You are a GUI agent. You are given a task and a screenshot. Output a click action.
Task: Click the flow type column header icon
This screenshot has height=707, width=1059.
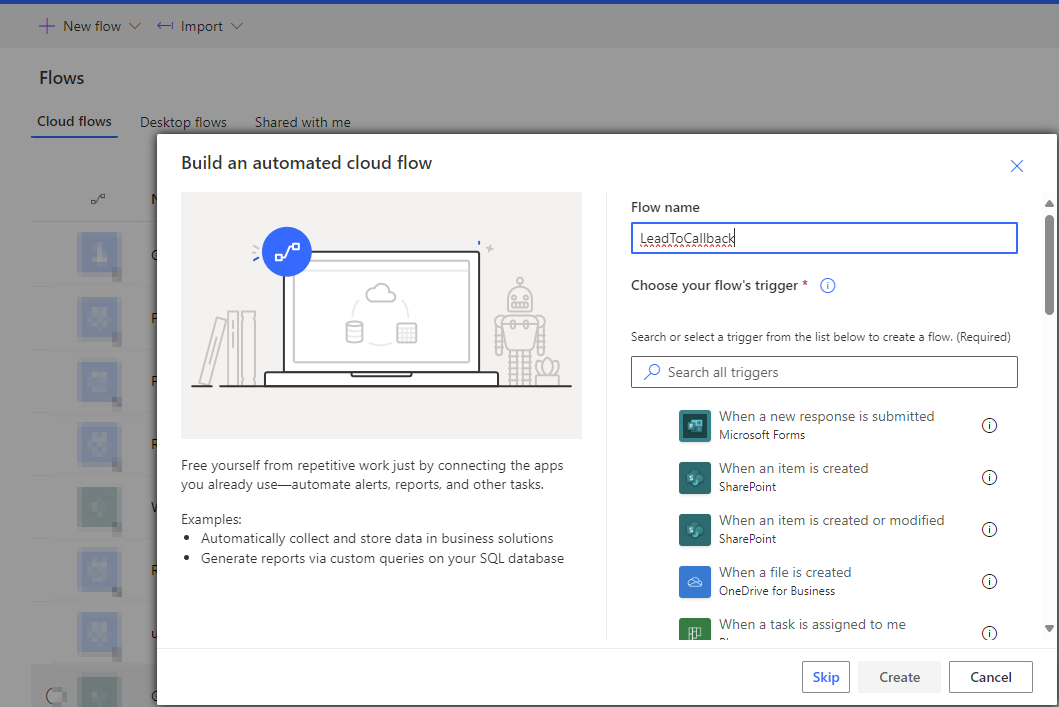(98, 199)
